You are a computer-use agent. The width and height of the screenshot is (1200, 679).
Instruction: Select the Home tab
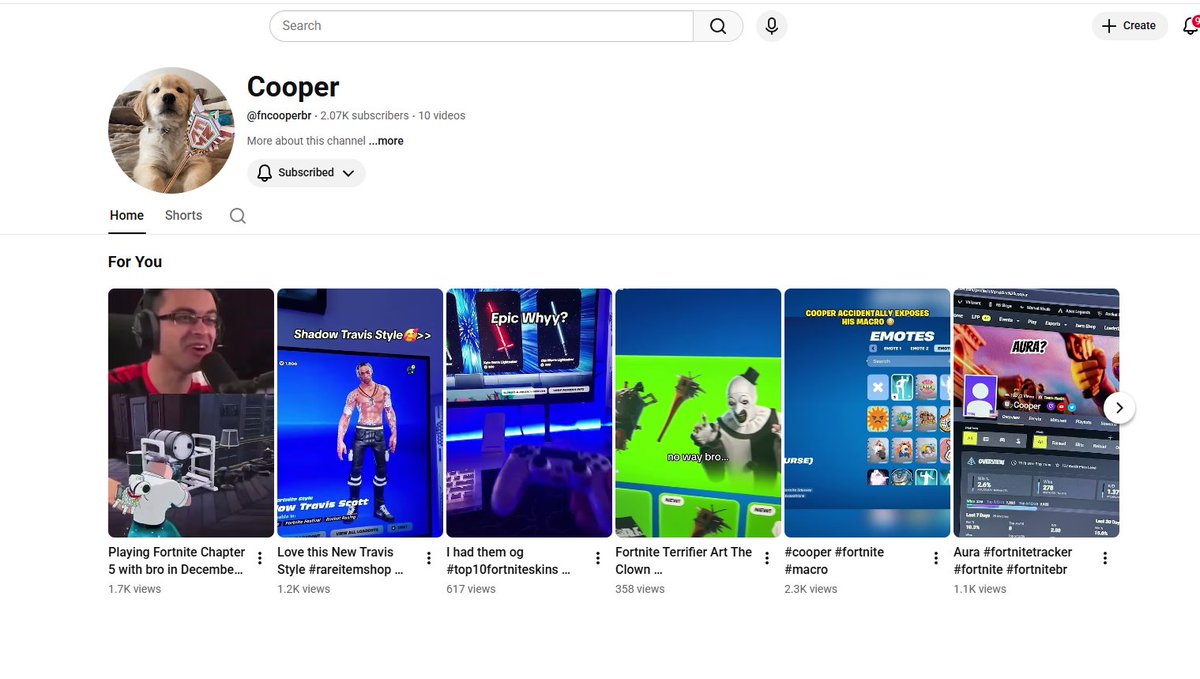[x=127, y=215]
